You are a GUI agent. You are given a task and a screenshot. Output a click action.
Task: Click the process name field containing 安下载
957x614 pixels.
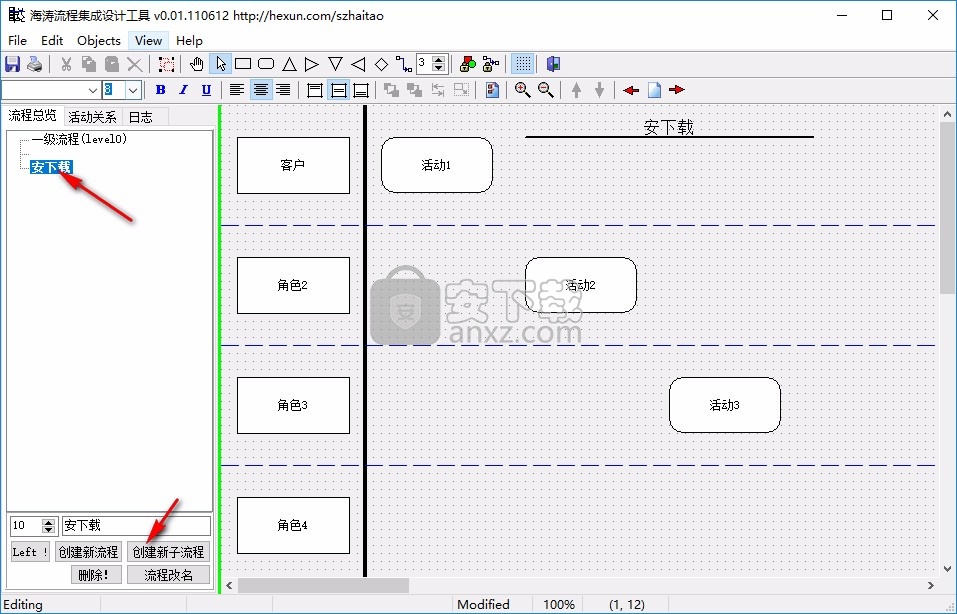click(x=136, y=526)
